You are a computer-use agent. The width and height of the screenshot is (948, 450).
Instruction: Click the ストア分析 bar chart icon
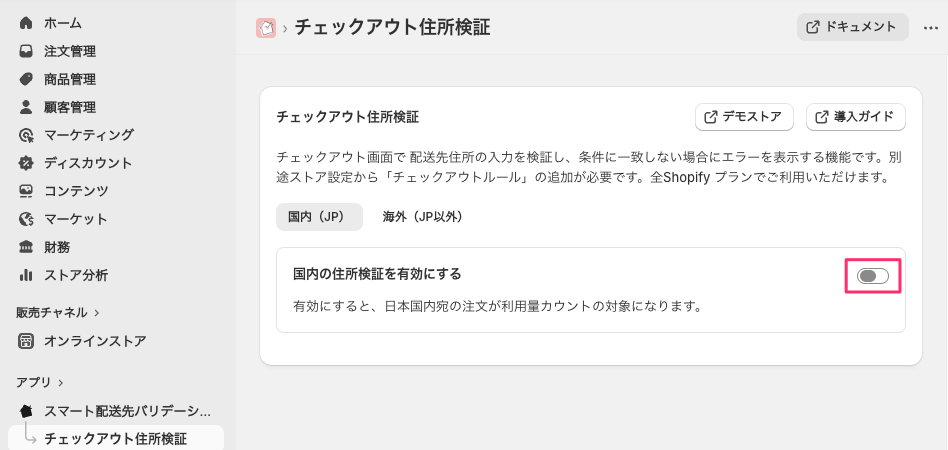tap(26, 275)
